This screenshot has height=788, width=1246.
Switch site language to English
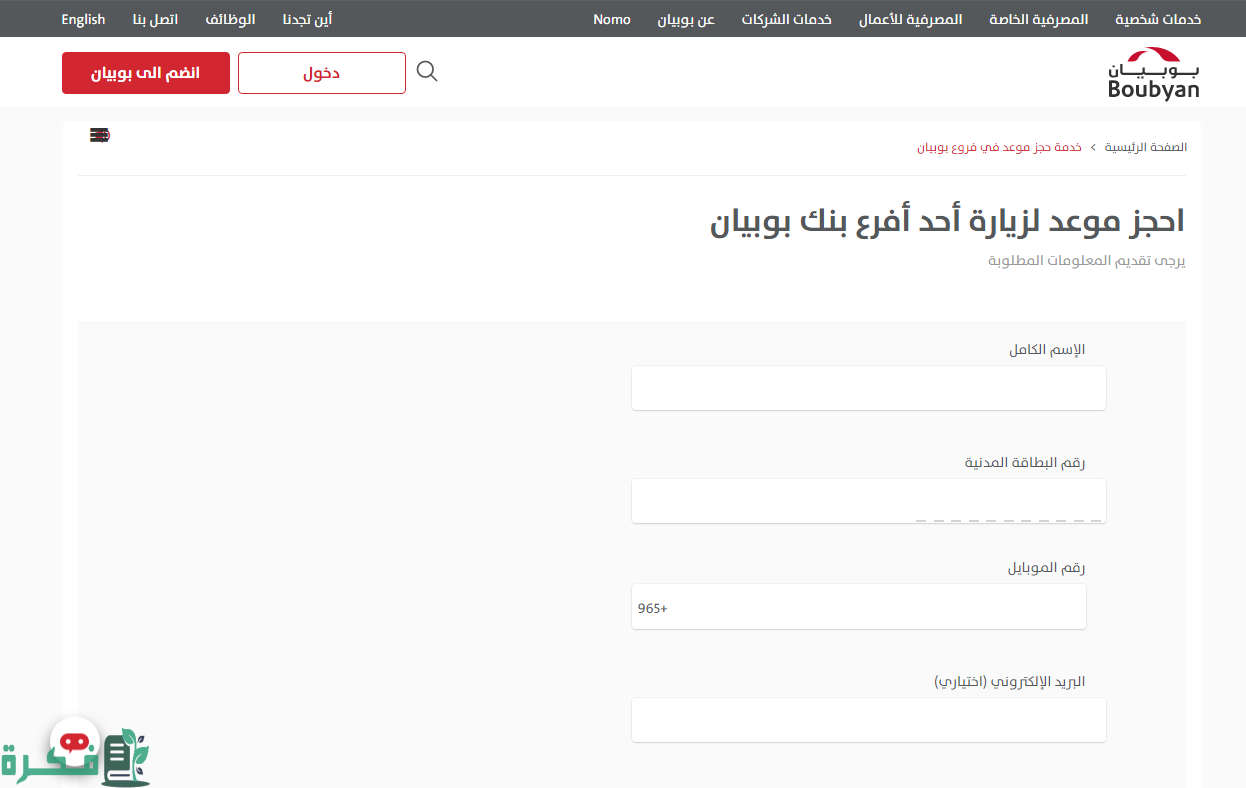pos(83,19)
